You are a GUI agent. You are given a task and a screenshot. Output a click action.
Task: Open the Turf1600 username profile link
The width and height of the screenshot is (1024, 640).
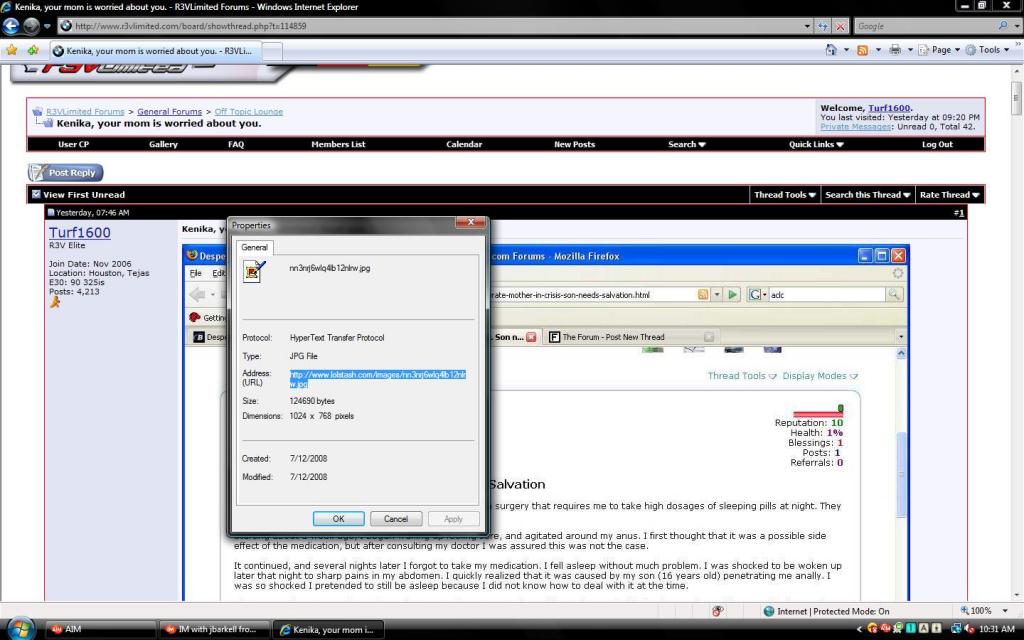(x=80, y=233)
